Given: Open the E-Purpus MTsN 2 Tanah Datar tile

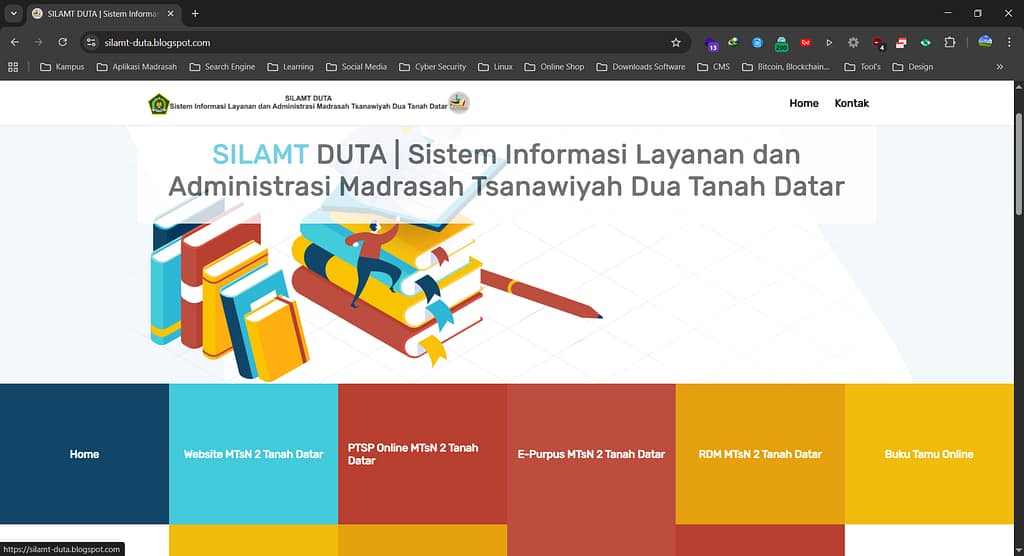Looking at the screenshot, I should [x=591, y=454].
